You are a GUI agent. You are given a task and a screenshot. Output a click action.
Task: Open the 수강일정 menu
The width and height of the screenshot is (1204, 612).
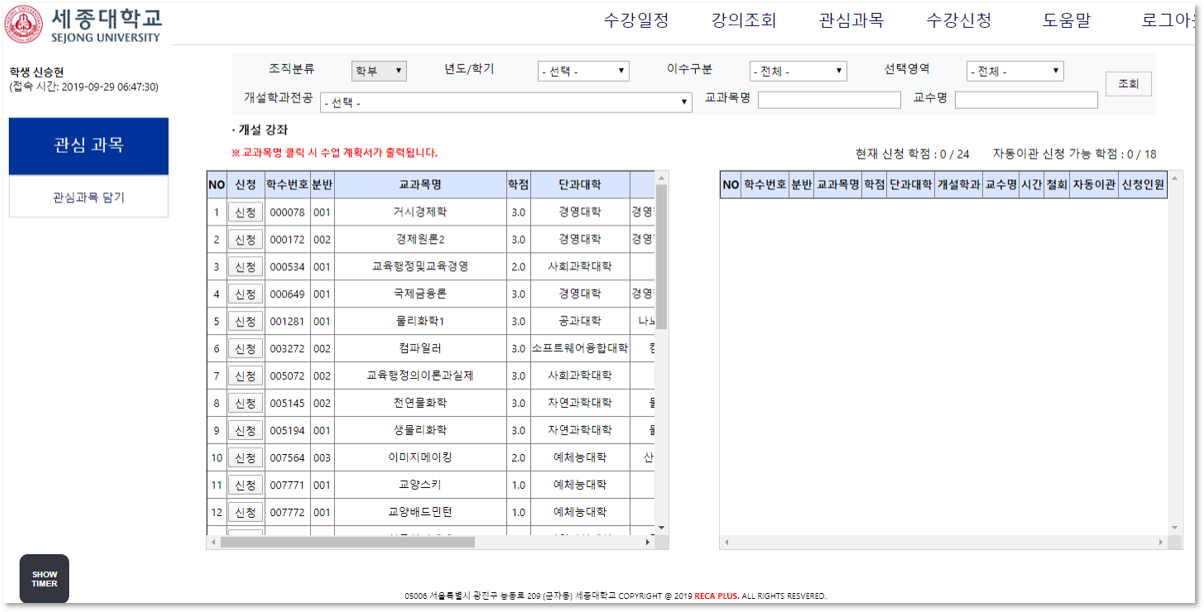coord(636,20)
